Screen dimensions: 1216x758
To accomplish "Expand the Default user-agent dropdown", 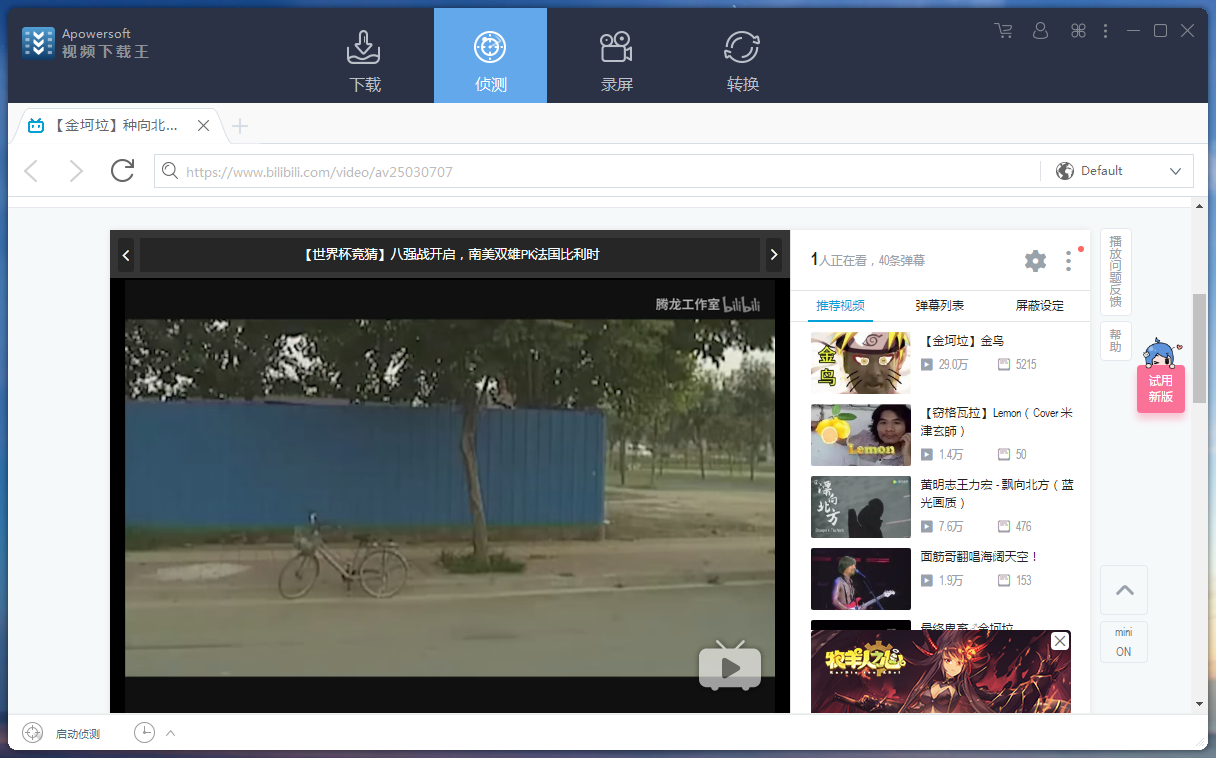I will pos(1119,171).
